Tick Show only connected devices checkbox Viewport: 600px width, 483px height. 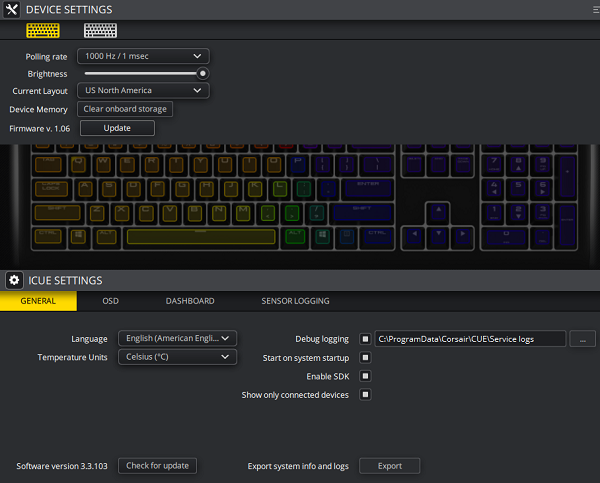coord(365,395)
